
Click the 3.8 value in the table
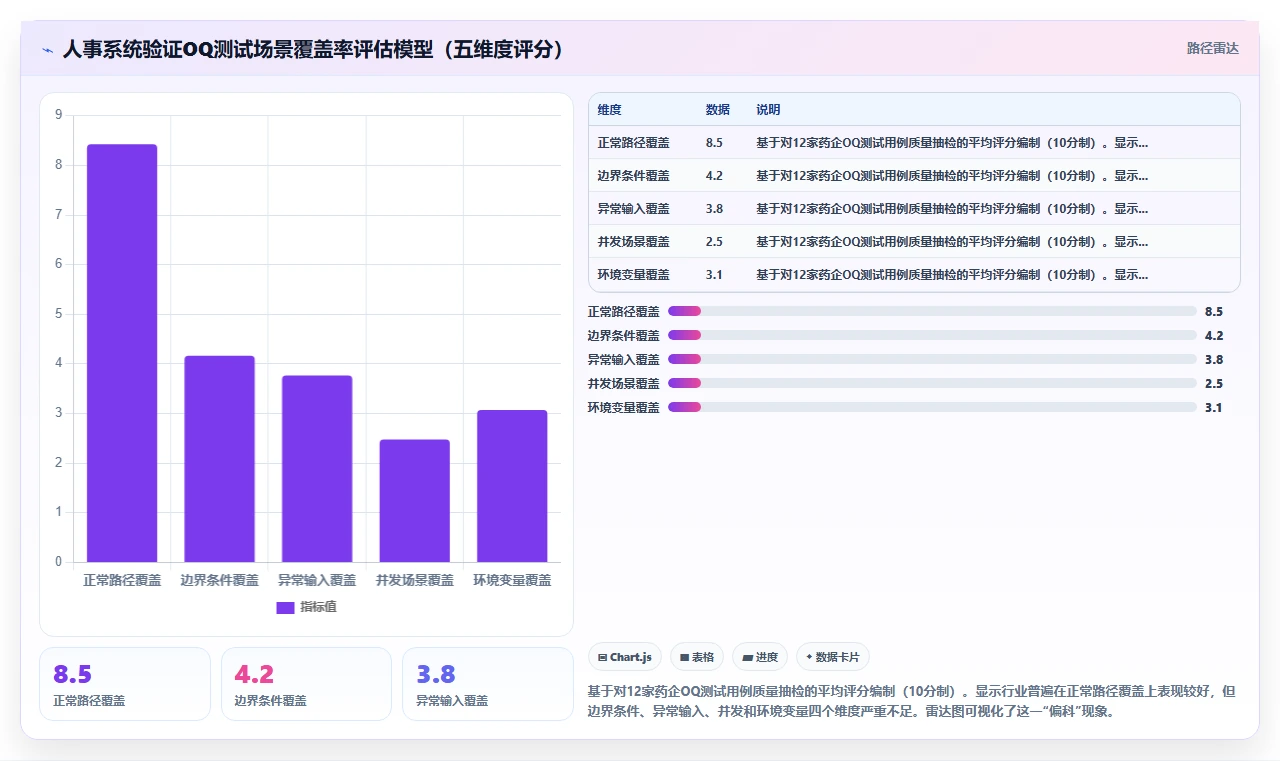pos(714,209)
